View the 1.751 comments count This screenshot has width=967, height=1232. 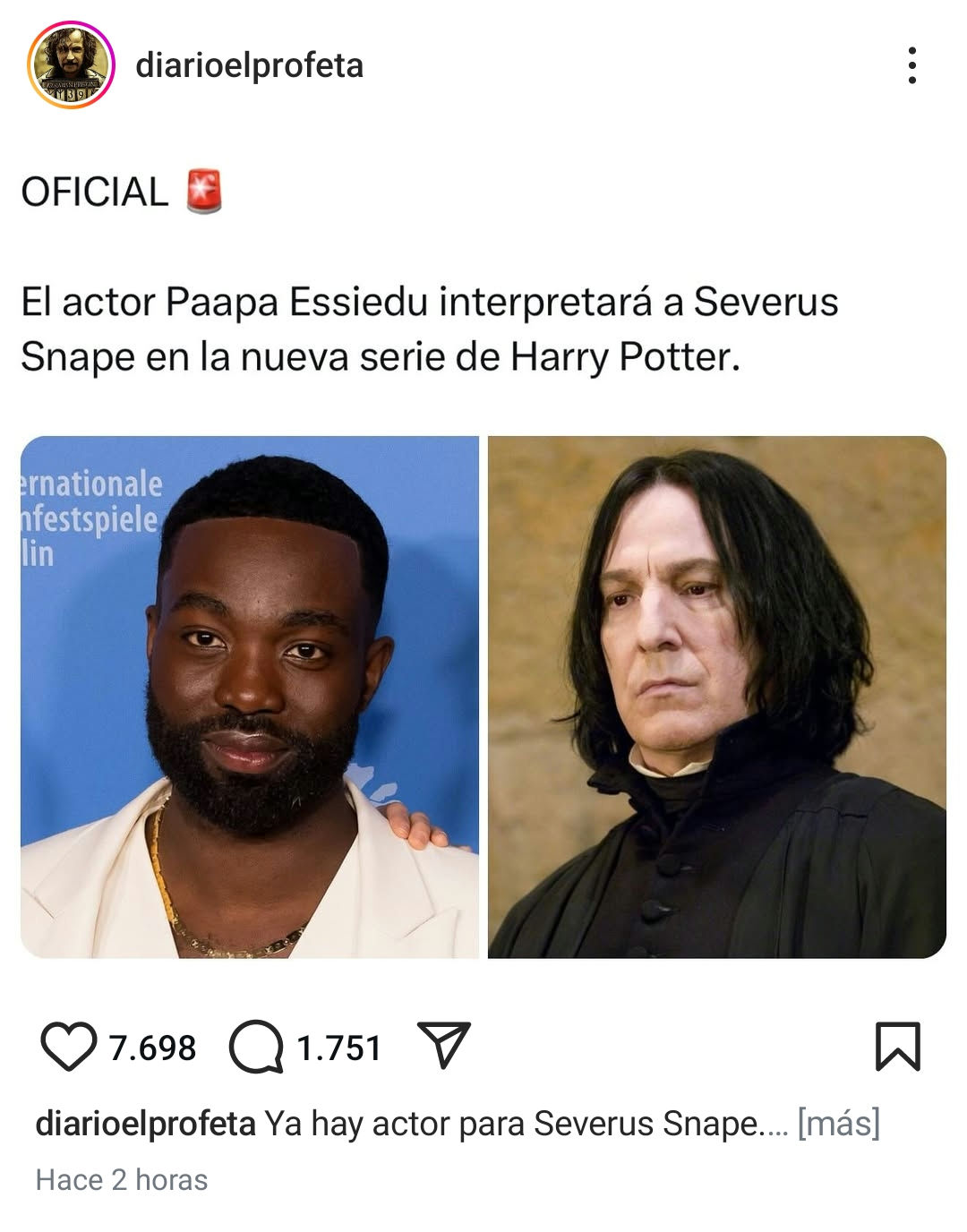339,1048
